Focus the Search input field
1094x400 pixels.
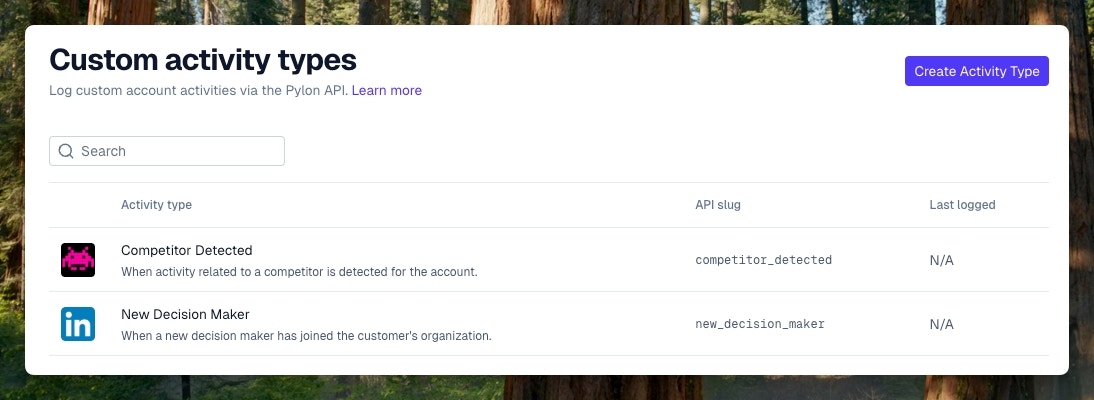click(167, 151)
